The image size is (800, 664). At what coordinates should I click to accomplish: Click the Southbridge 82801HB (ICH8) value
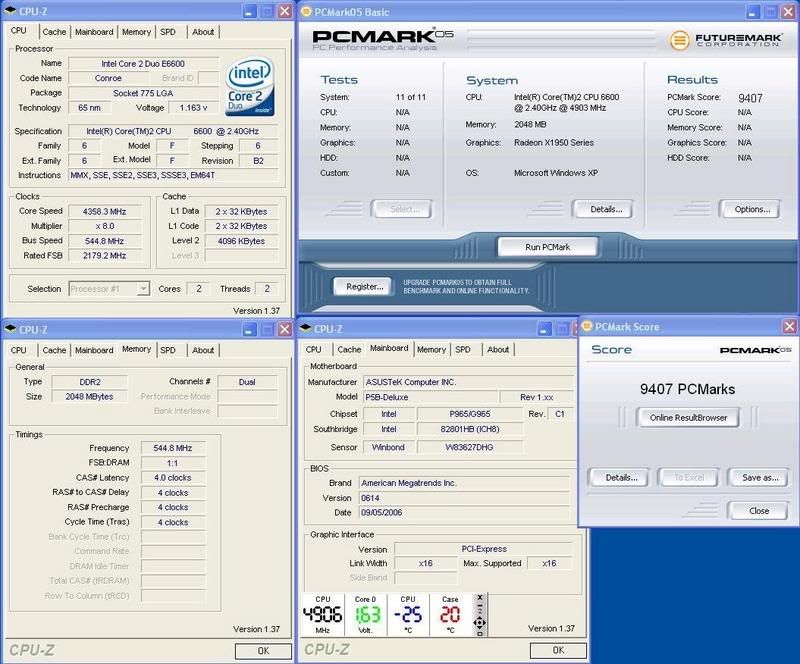[x=469, y=429]
